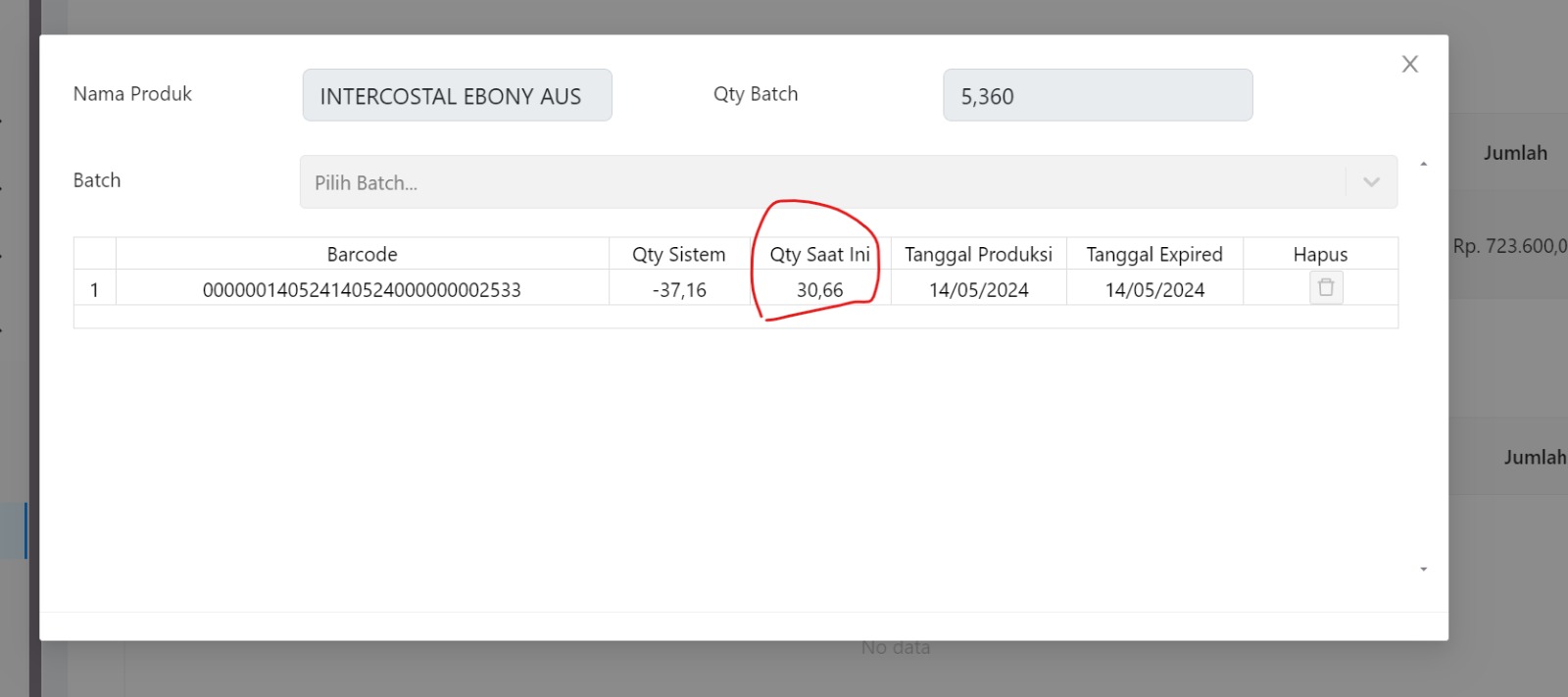Select the Tanggal Expired column header

[1153, 255]
